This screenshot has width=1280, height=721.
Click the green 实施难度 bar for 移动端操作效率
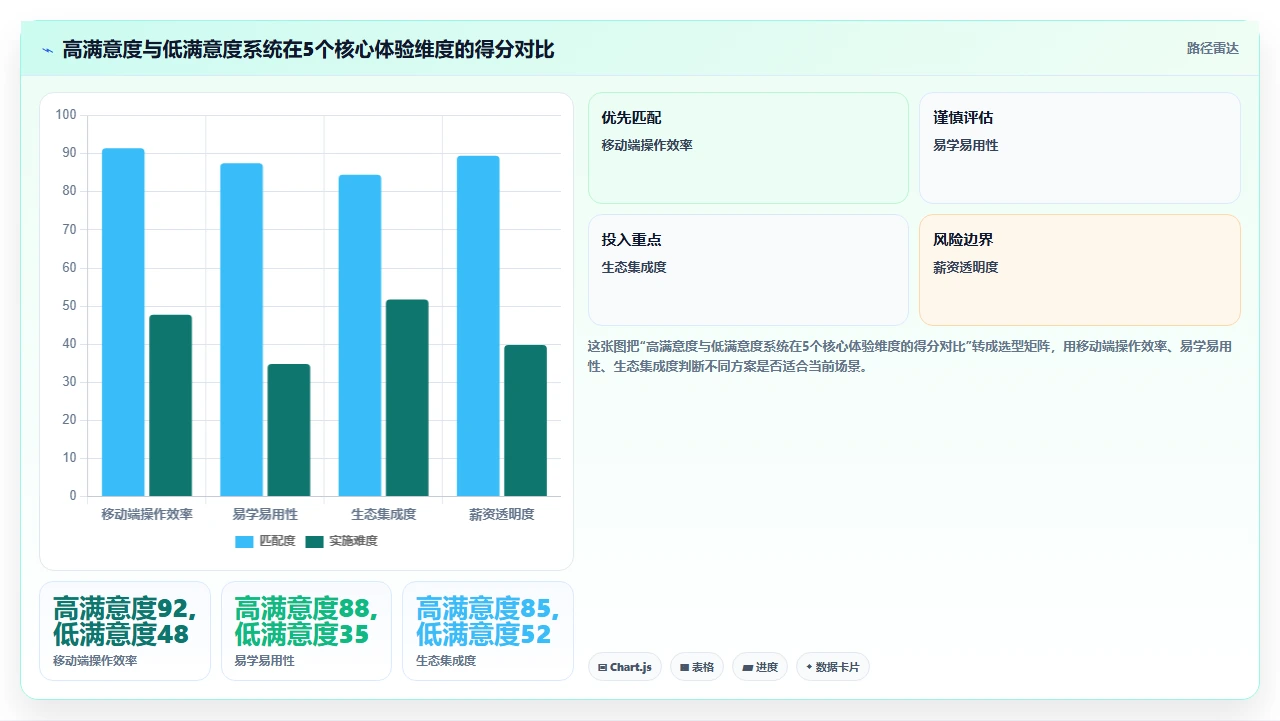(x=171, y=405)
